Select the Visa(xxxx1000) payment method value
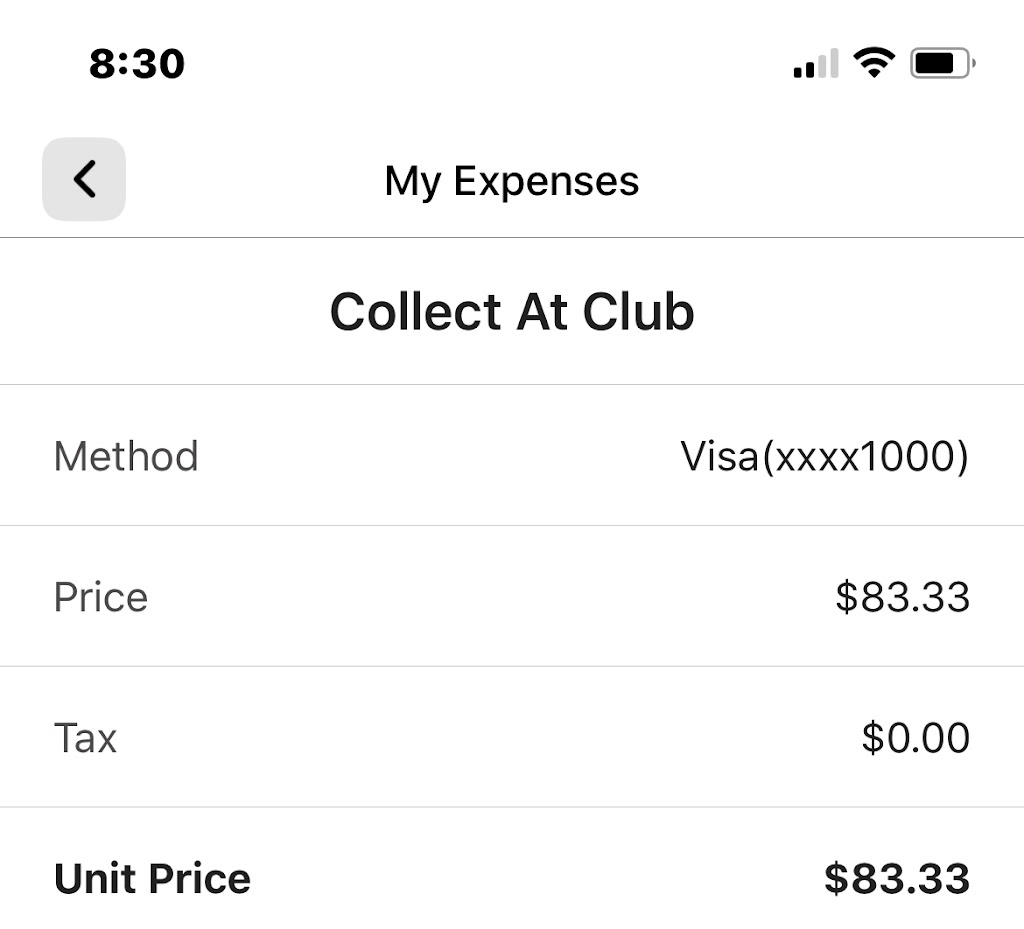 (x=824, y=457)
